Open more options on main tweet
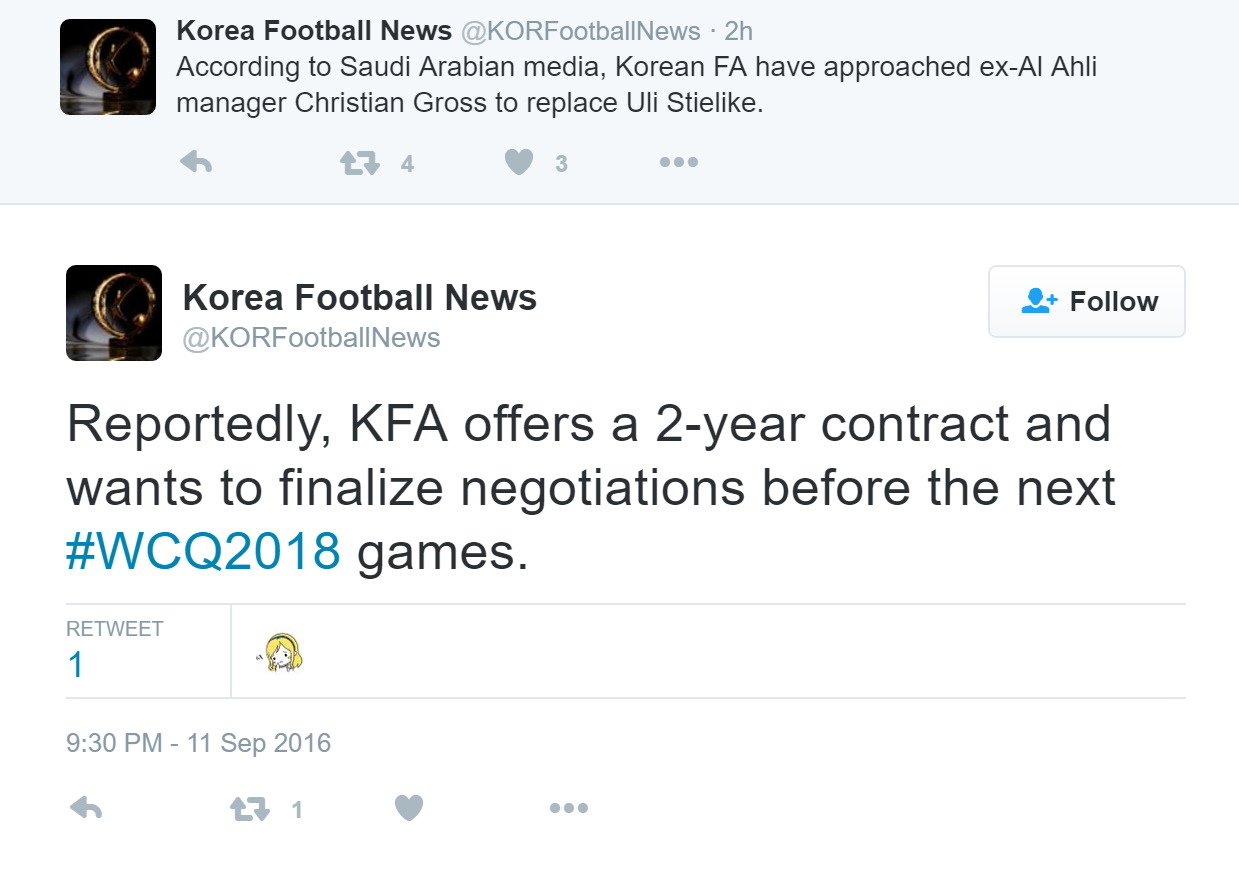This screenshot has height=871, width=1239. tap(569, 808)
